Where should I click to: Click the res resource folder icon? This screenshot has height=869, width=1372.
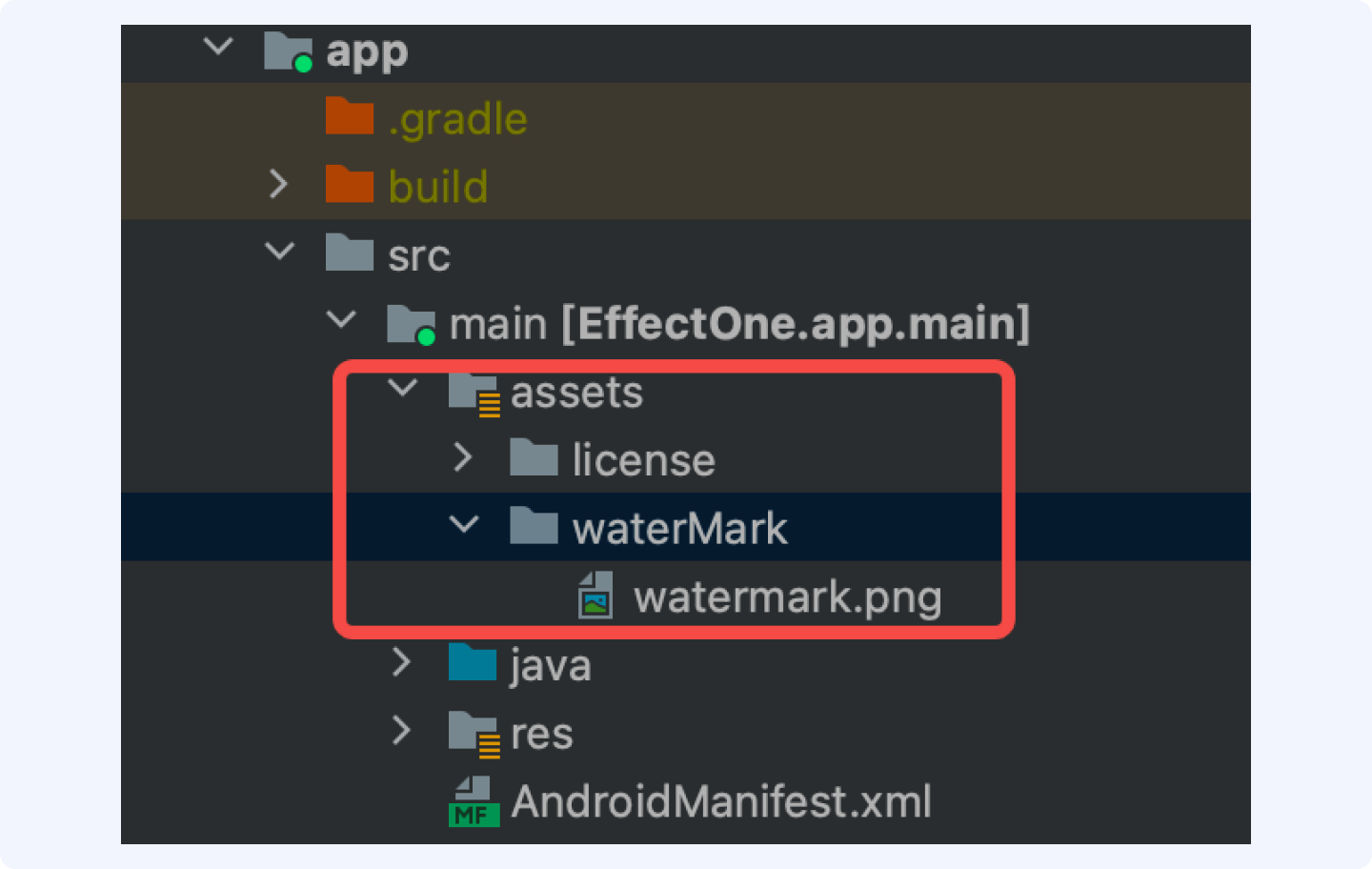click(474, 735)
